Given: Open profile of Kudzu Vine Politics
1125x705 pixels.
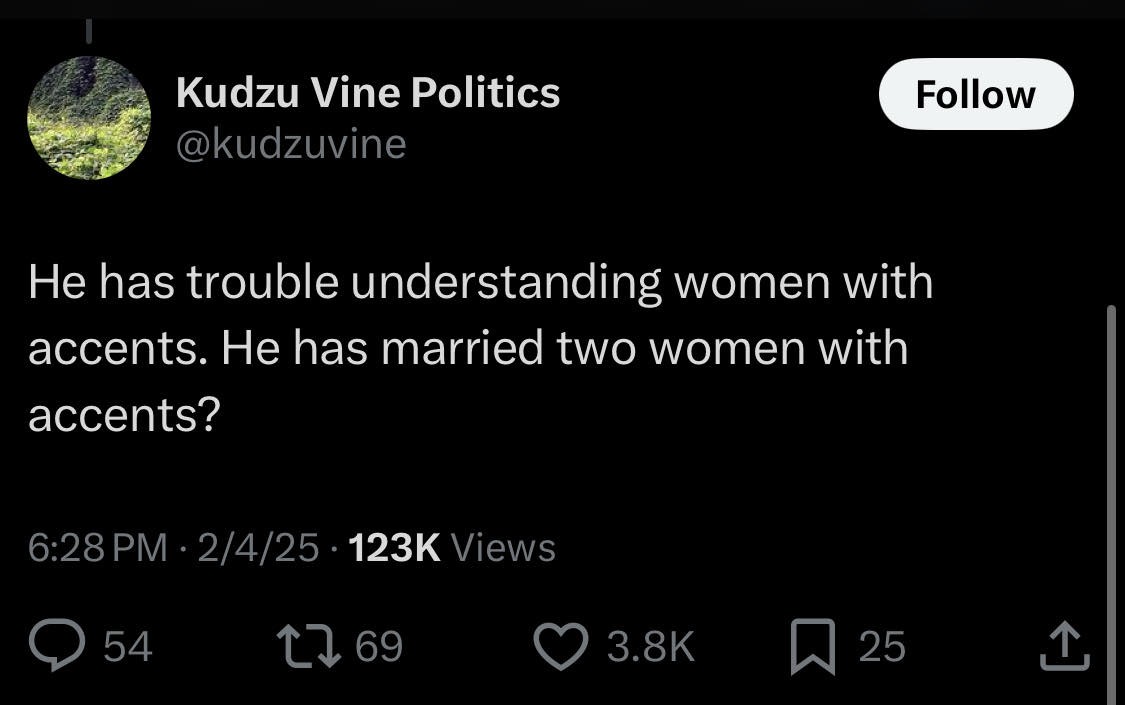Looking at the screenshot, I should [x=368, y=92].
